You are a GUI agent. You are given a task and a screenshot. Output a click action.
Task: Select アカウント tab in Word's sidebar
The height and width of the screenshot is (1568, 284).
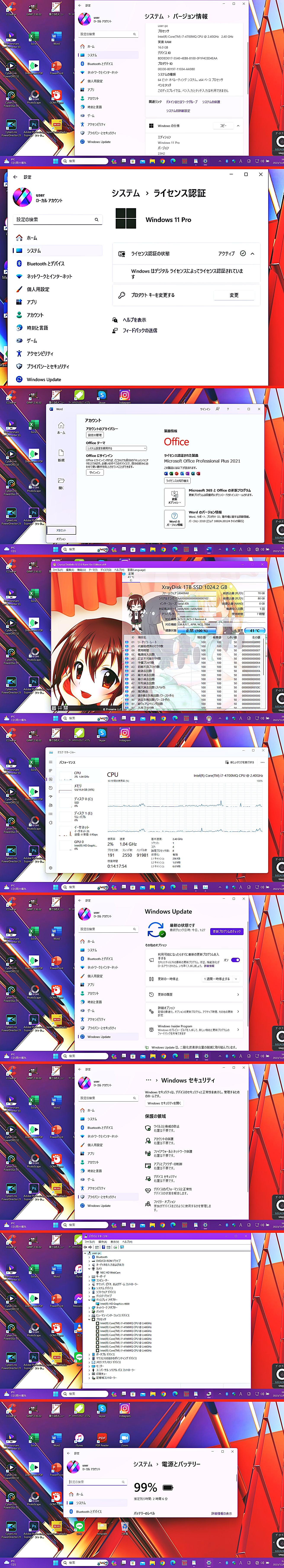(x=61, y=530)
